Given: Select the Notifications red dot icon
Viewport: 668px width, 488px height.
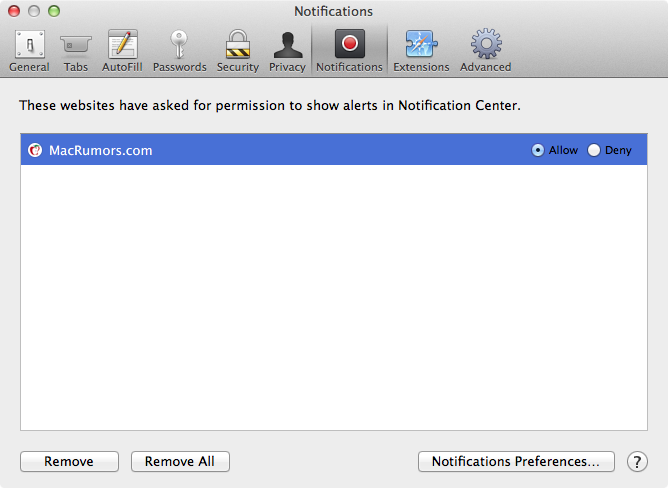Looking at the screenshot, I should (350, 43).
